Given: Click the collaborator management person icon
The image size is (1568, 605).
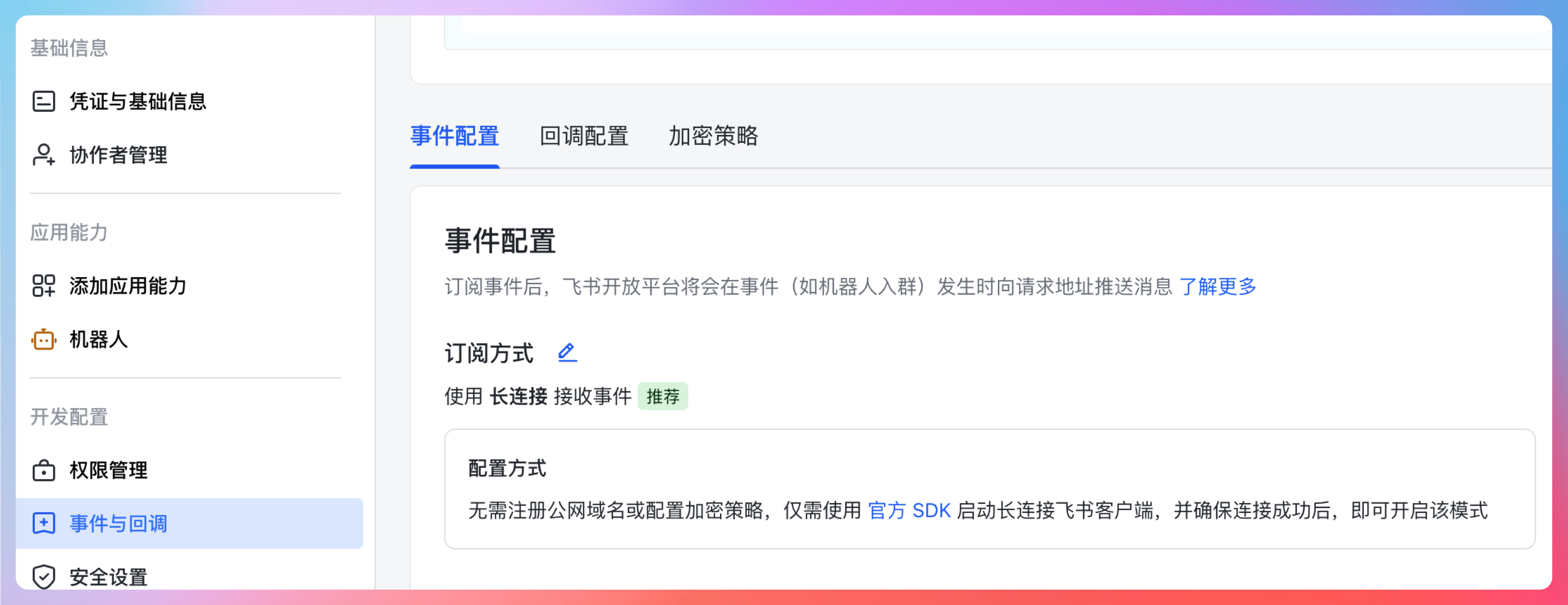Looking at the screenshot, I should [43, 155].
